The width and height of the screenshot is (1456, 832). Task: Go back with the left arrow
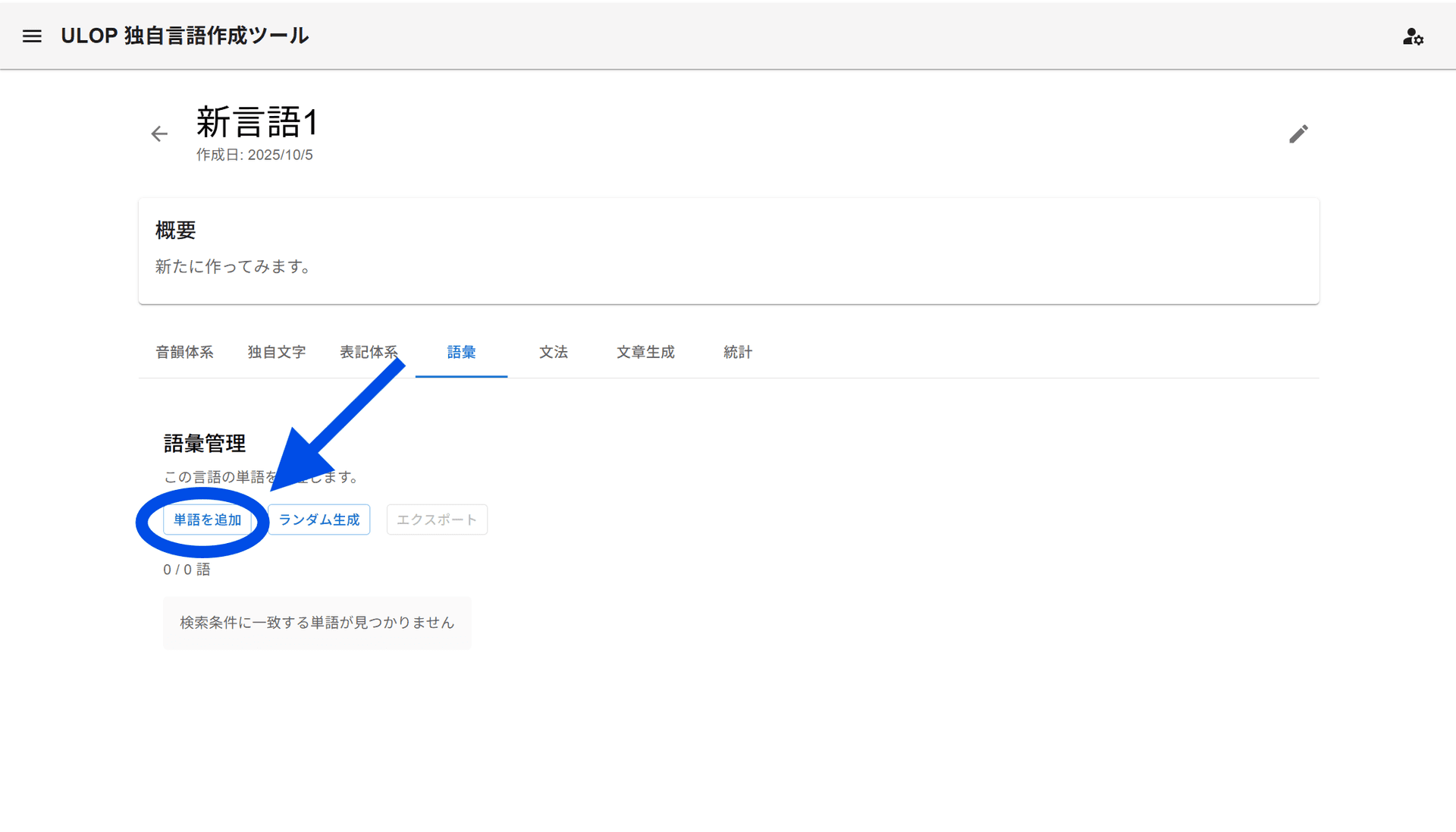point(159,134)
